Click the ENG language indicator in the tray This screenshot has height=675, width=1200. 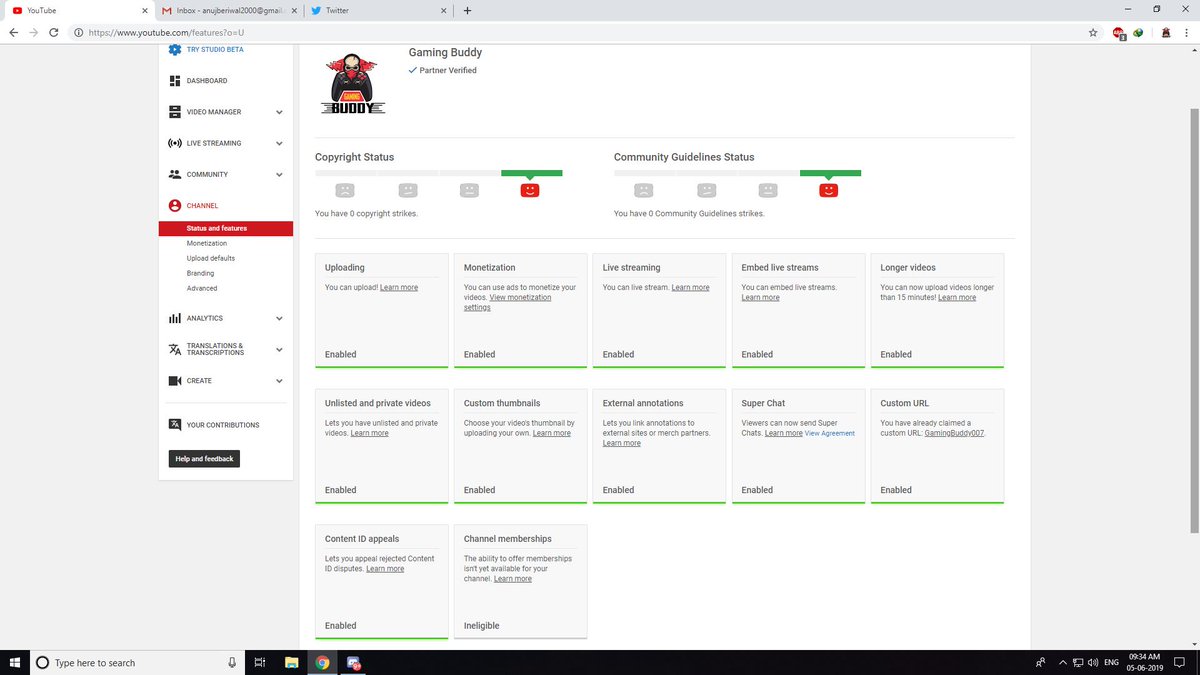[x=1111, y=662]
